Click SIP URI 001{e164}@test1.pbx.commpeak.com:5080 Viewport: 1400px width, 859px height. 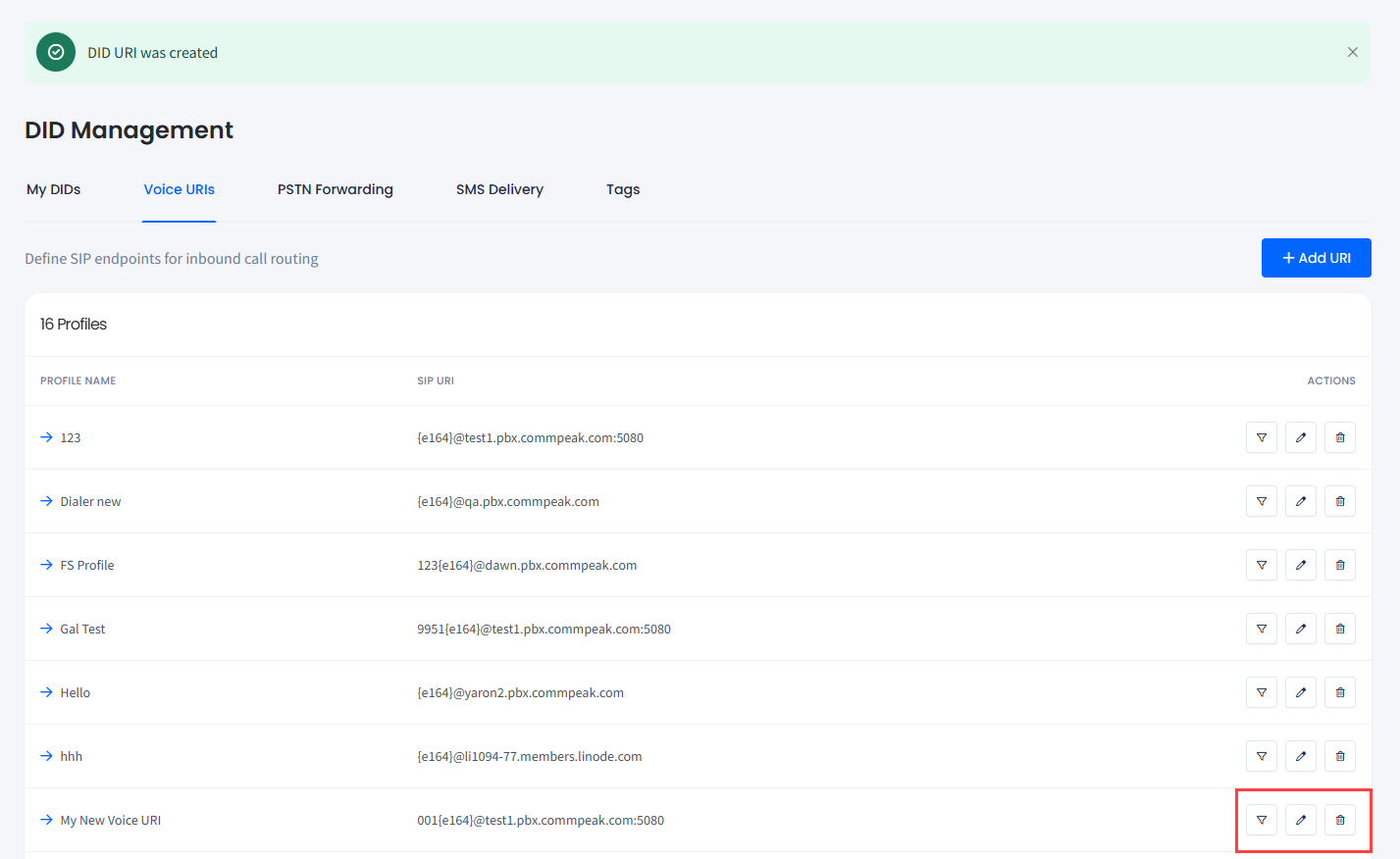pos(541,820)
